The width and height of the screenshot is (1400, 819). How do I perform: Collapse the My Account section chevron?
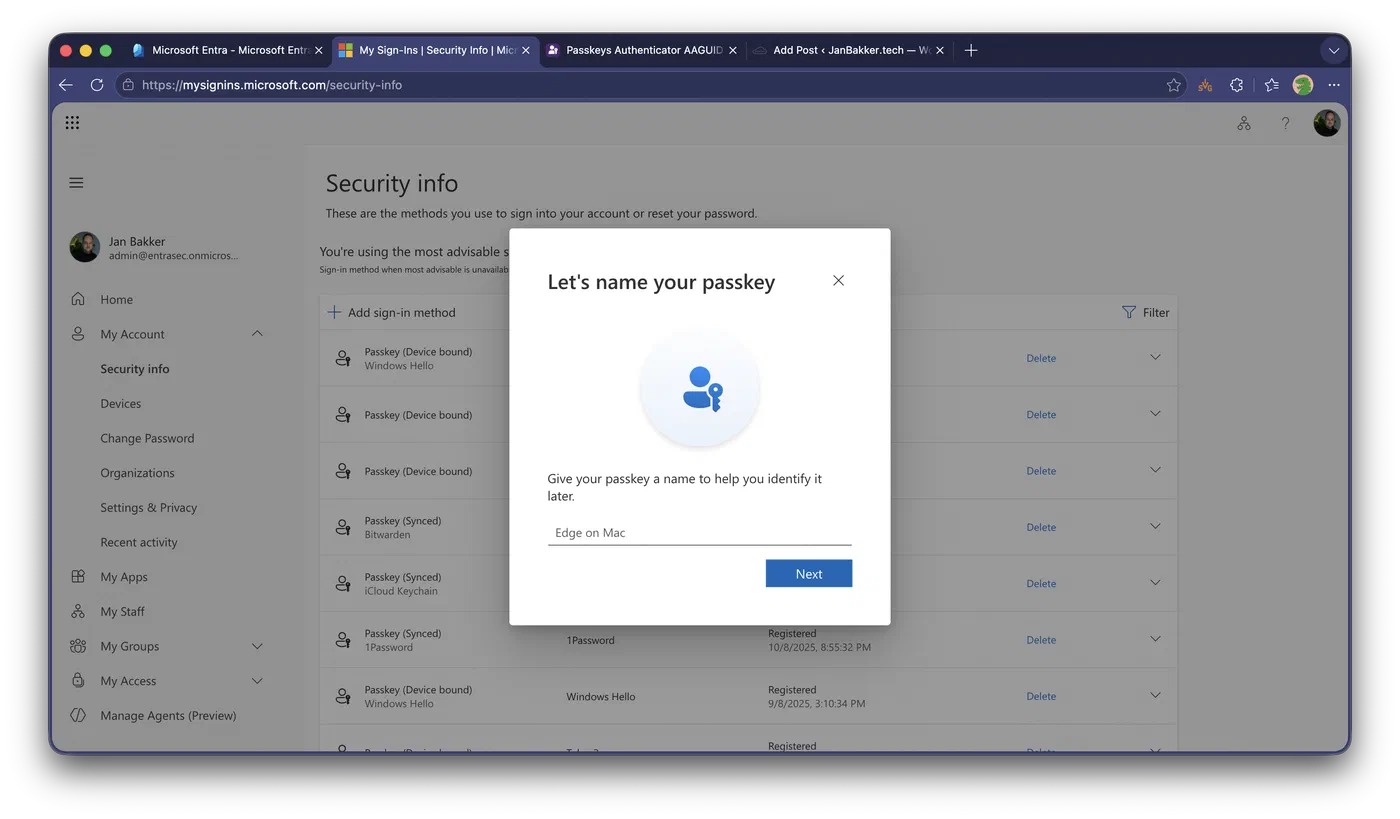[257, 334]
